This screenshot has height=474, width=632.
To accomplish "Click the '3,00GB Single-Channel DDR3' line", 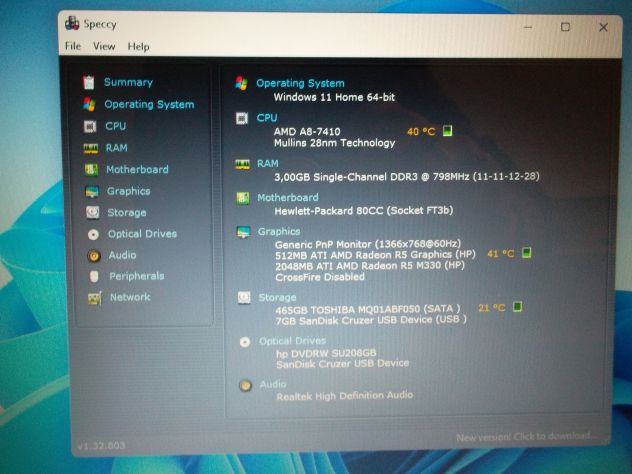I will tap(407, 177).
